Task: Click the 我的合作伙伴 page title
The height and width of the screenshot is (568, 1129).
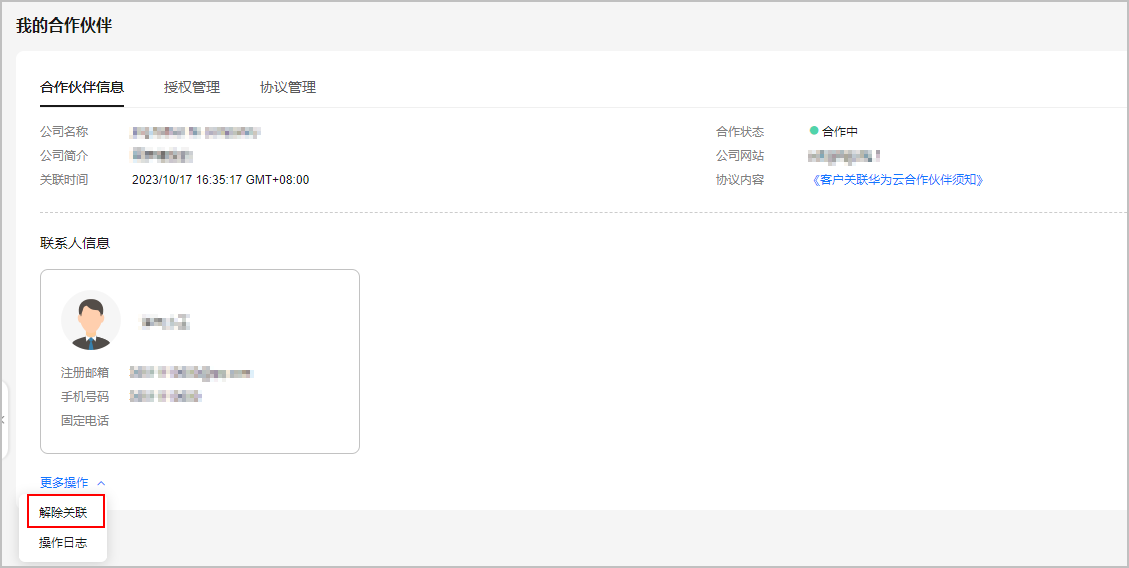Action: point(64,26)
